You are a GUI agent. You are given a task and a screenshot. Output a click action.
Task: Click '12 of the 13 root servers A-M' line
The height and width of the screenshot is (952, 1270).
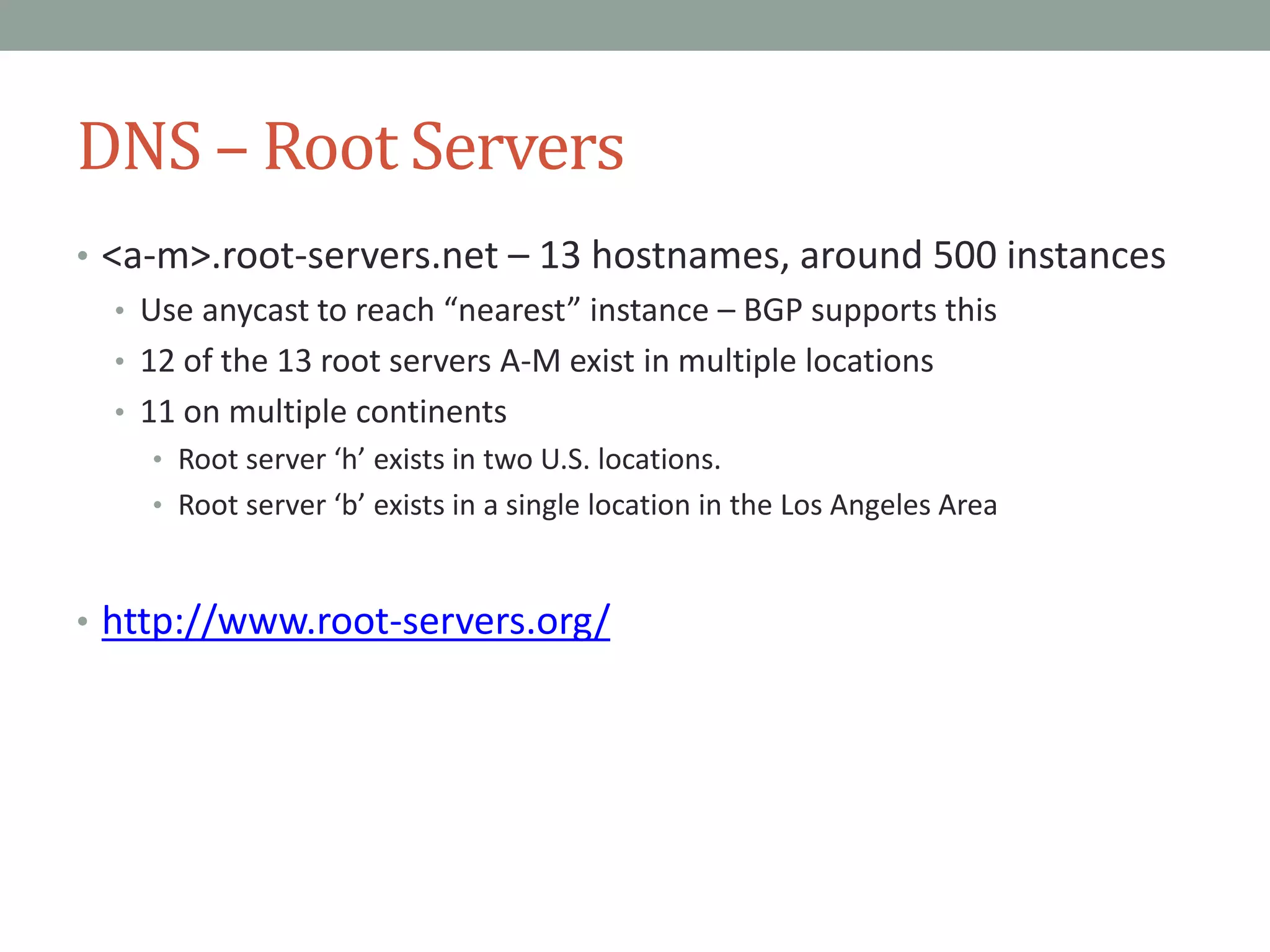(x=536, y=361)
